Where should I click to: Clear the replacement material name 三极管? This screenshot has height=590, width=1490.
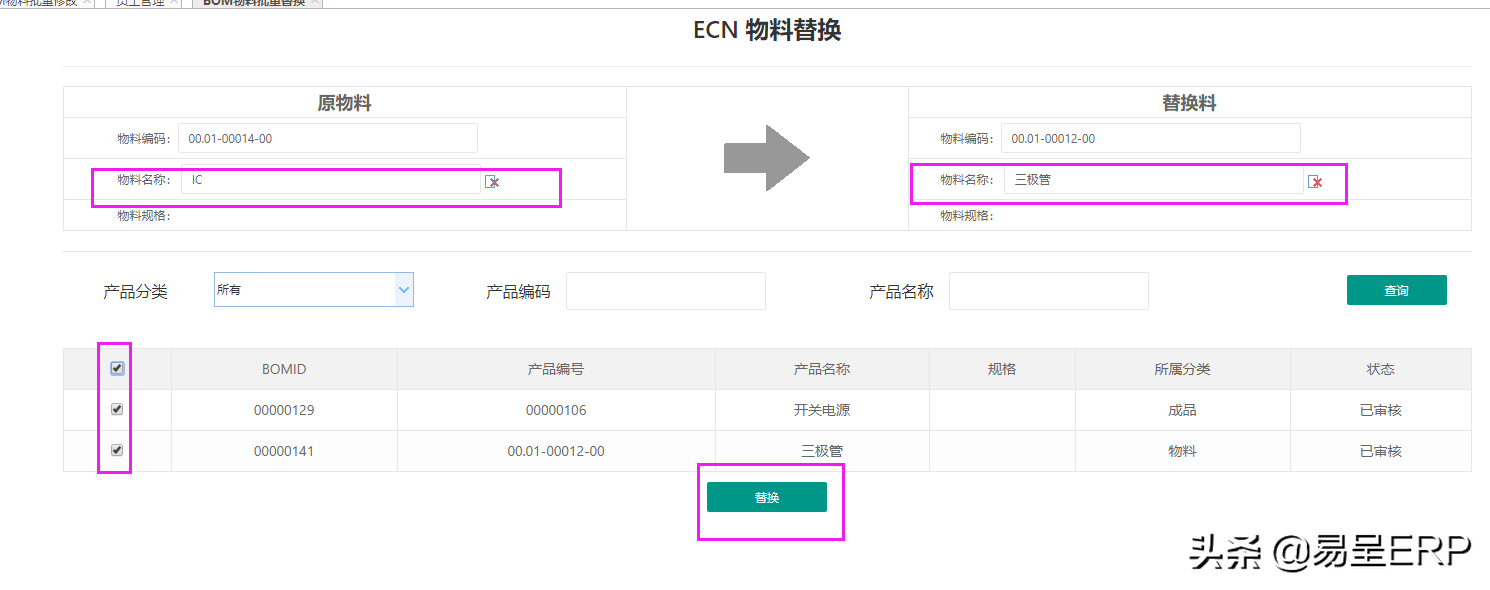[1316, 181]
